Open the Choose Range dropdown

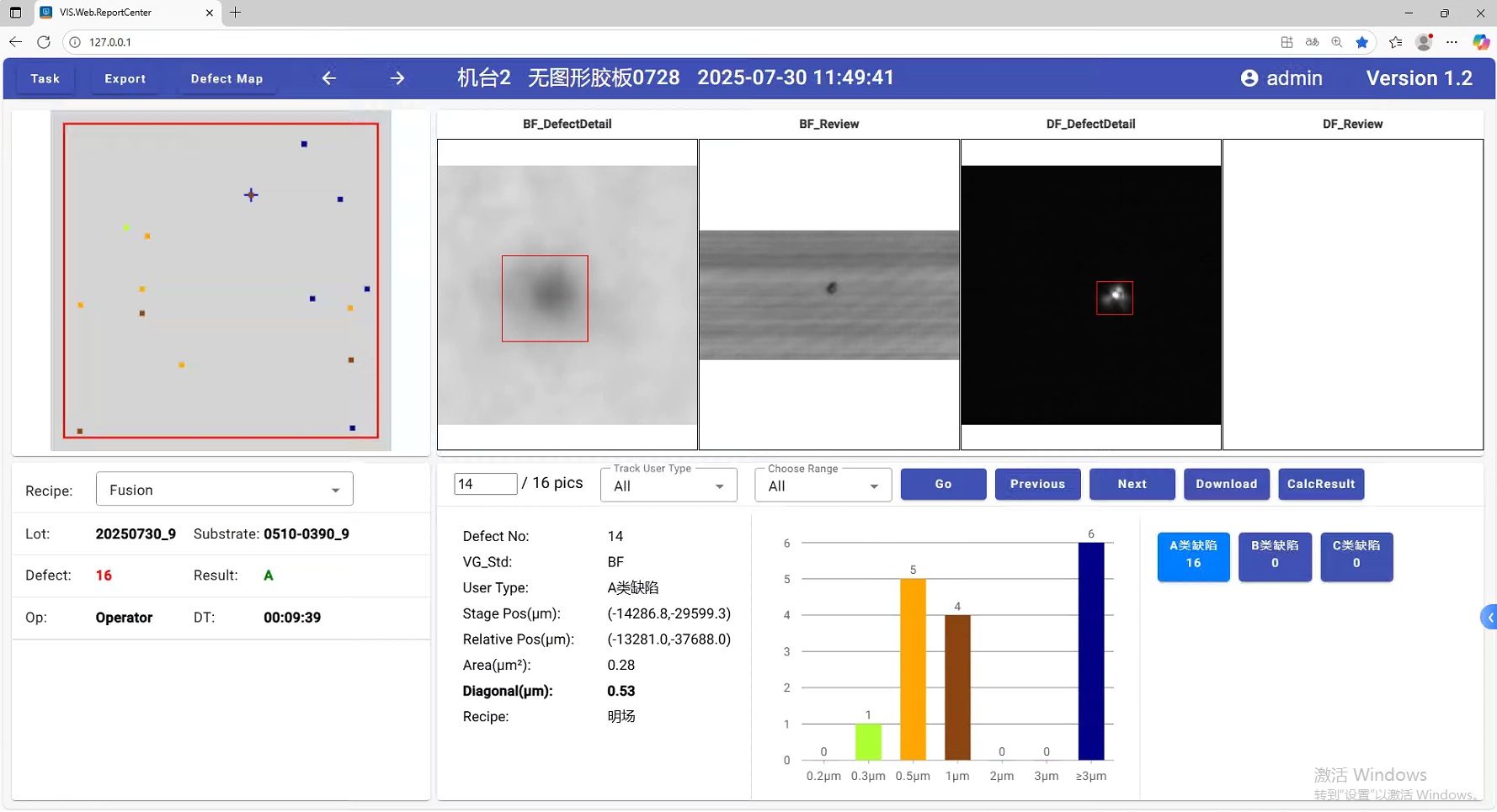pyautogui.click(x=823, y=486)
